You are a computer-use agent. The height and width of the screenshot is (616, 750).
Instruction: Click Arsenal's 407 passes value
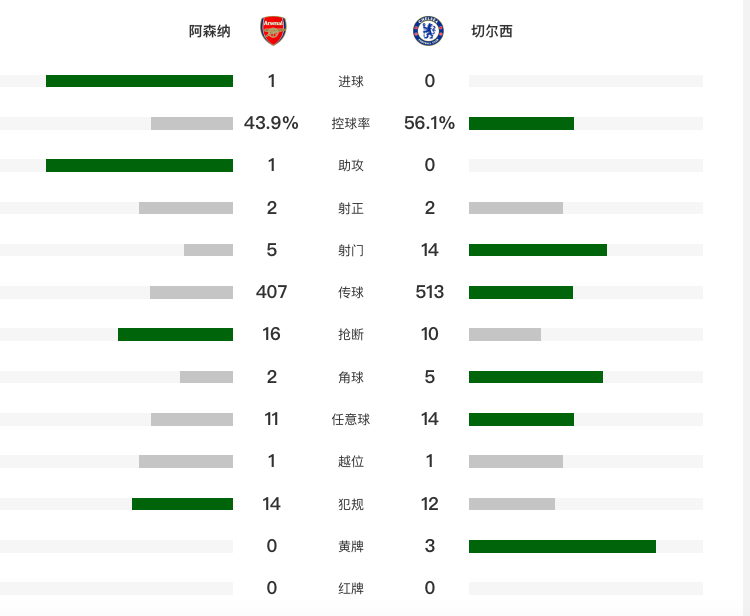pos(271,292)
